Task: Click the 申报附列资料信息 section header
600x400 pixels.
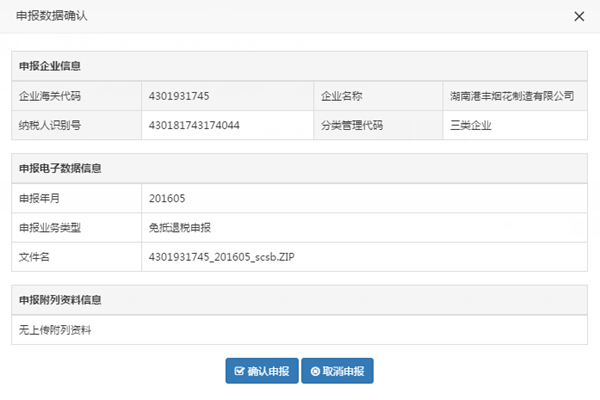Action: click(x=60, y=300)
